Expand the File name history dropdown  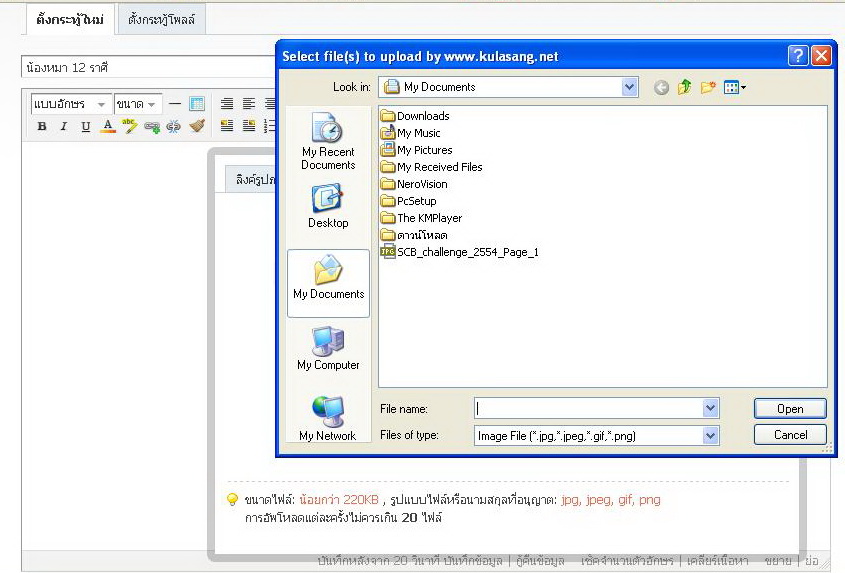710,409
